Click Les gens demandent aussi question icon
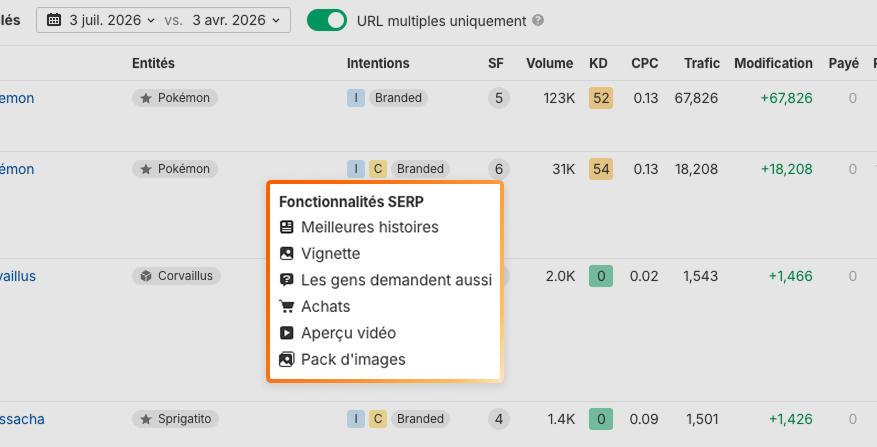Screen dimensions: 877x447 click(286, 280)
